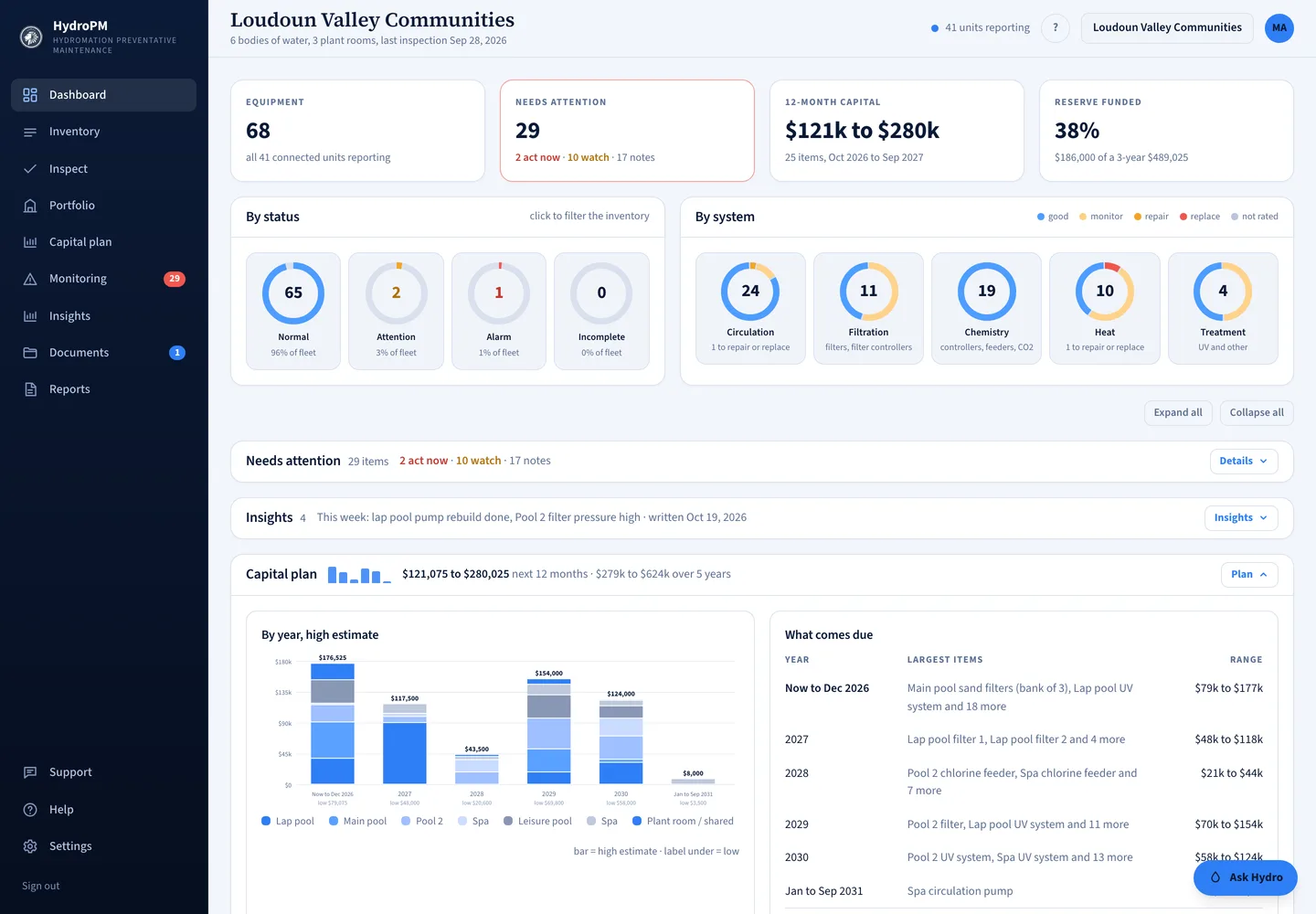Click the mini bar sparkline beside Capital plan
This screenshot has width=1316, height=914.
359,575
